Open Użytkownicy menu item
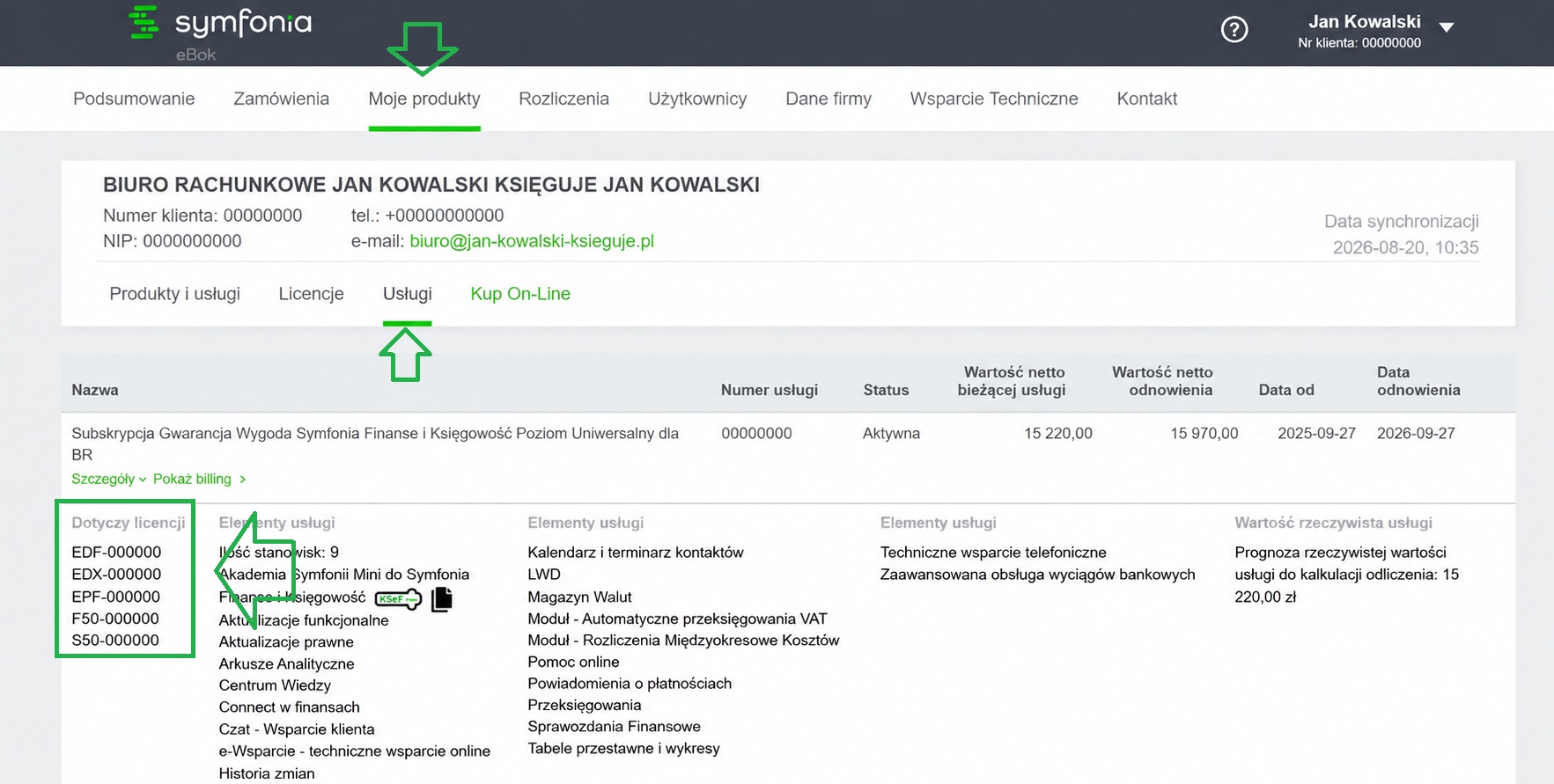Image resolution: width=1554 pixels, height=784 pixels. tap(697, 99)
